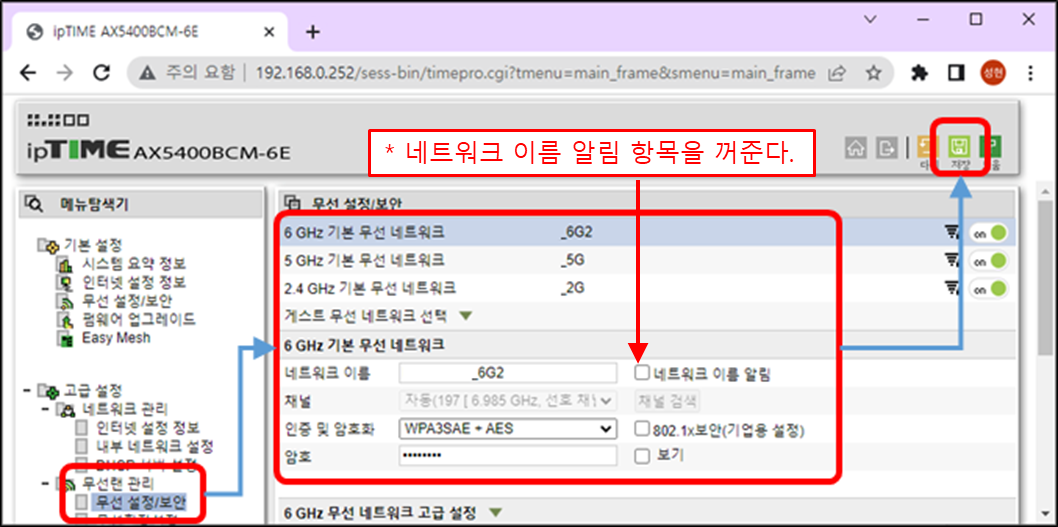This screenshot has width=1058, height=527.
Task: Open the Chrome three-dot menu
Action: 1030,73
